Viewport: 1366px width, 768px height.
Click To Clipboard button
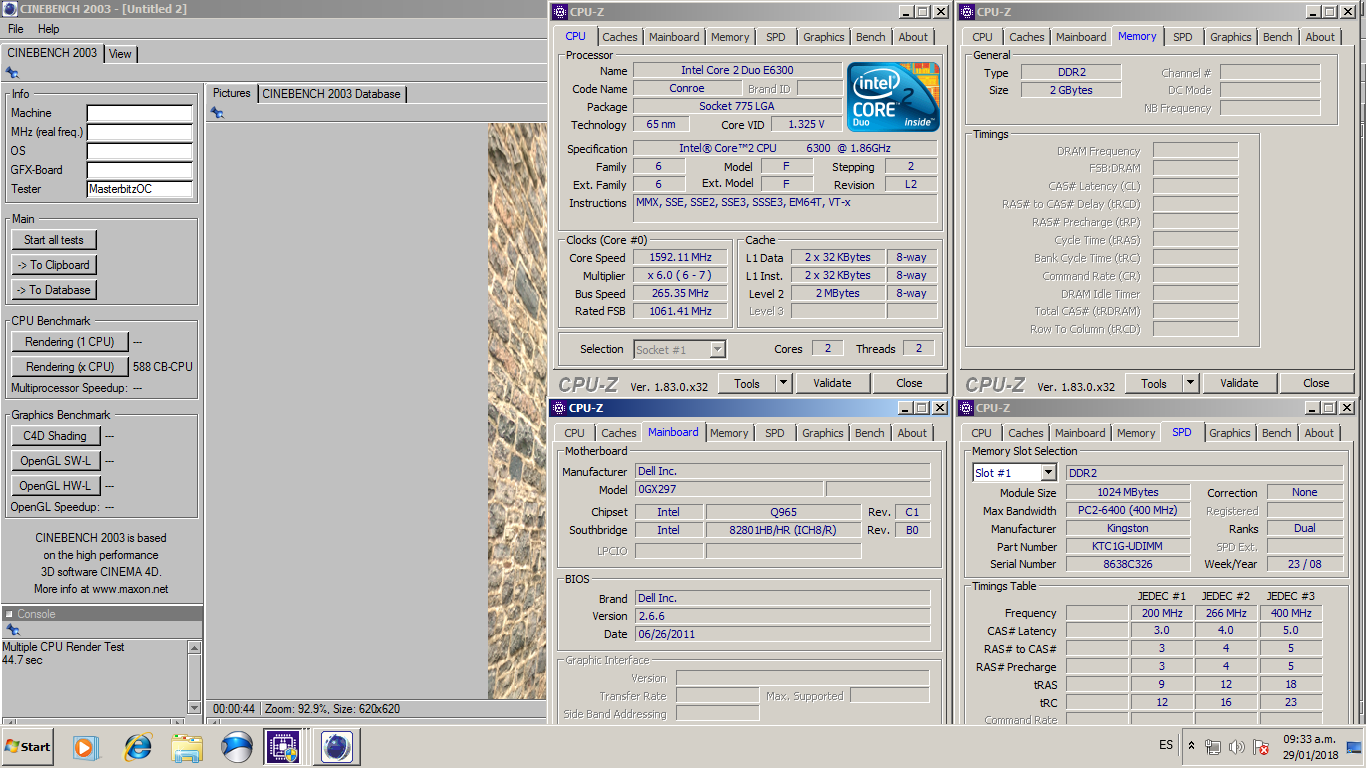[54, 265]
